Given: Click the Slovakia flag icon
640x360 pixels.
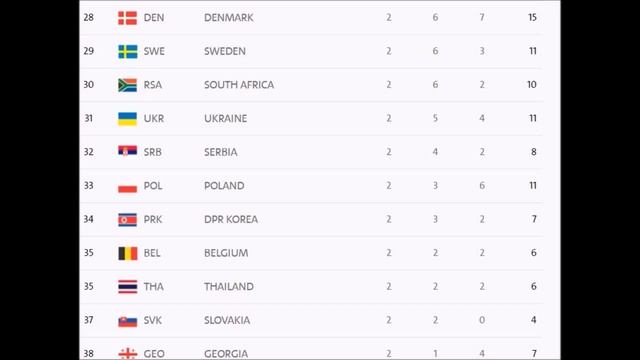Looking at the screenshot, I should [127, 322].
